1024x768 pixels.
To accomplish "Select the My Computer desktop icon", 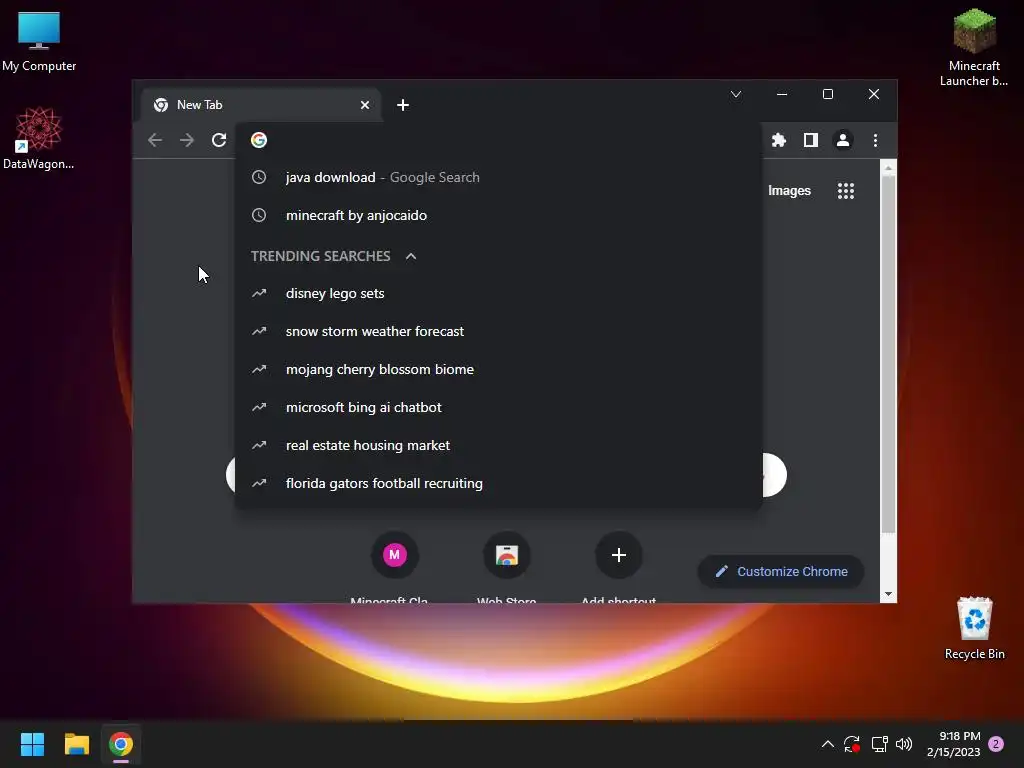I will 39,41.
